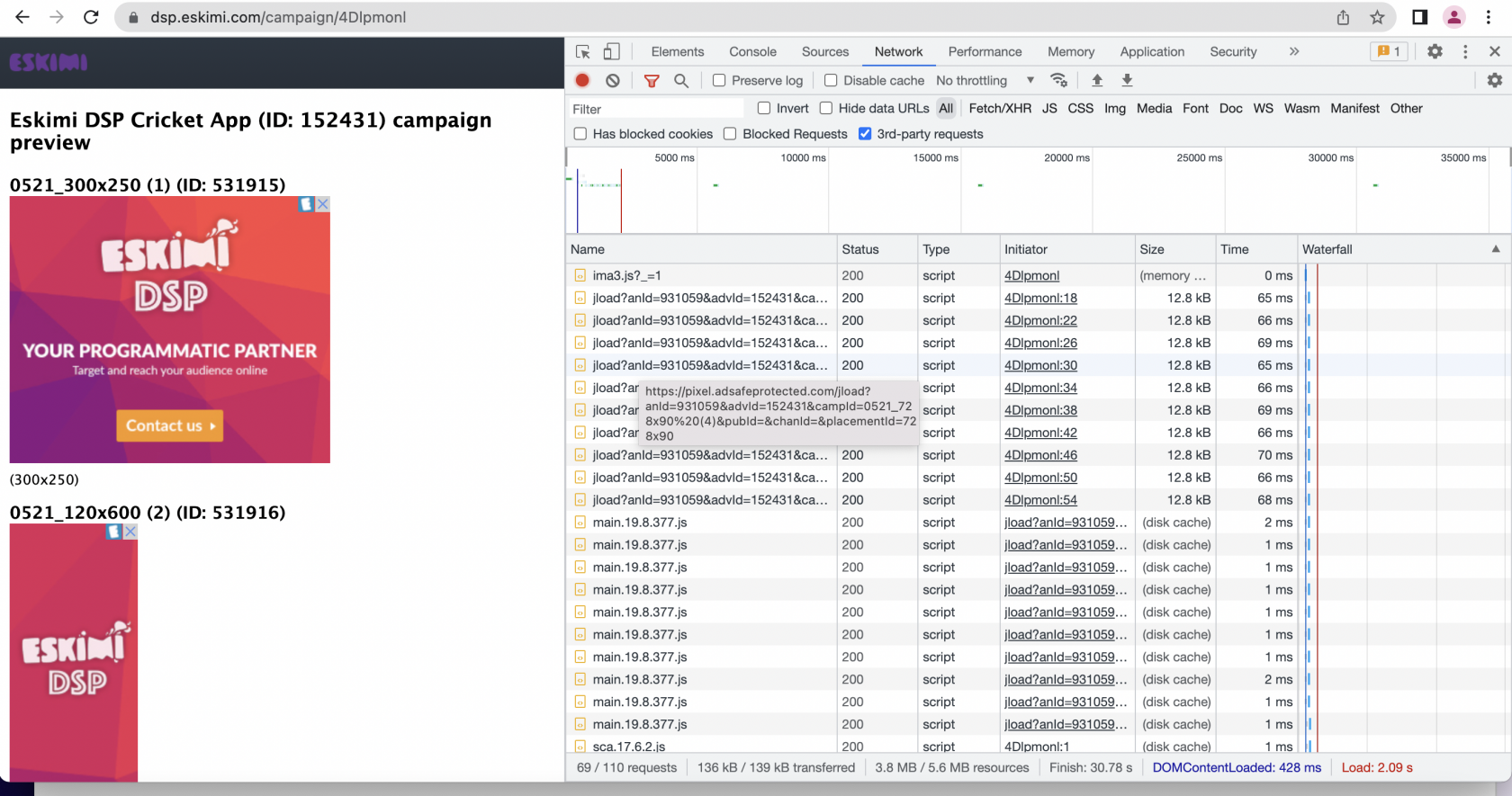Filter requests by CSS type
Screen dimensions: 1512x796
(1080, 108)
